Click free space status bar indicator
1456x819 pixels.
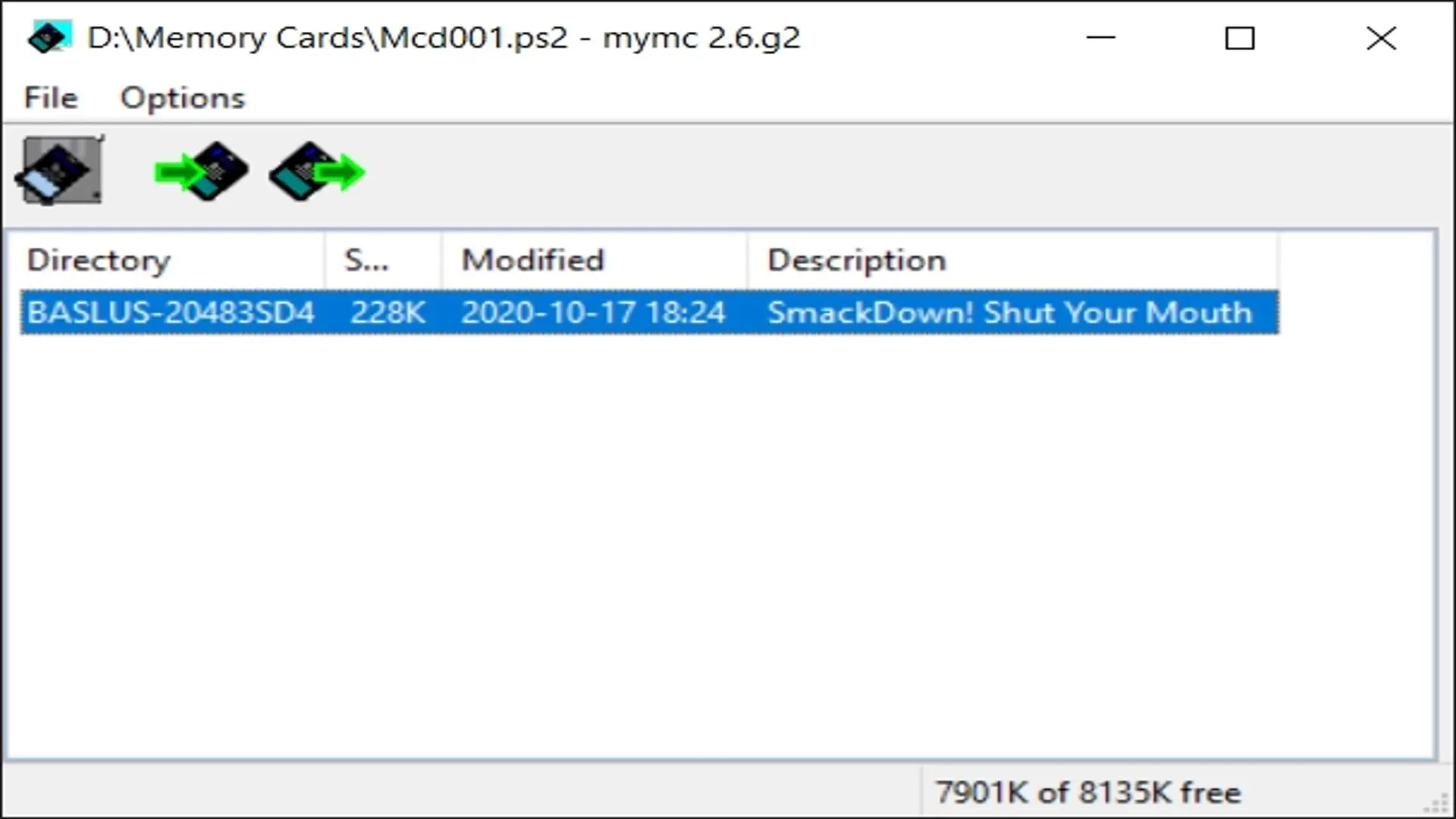1088,791
